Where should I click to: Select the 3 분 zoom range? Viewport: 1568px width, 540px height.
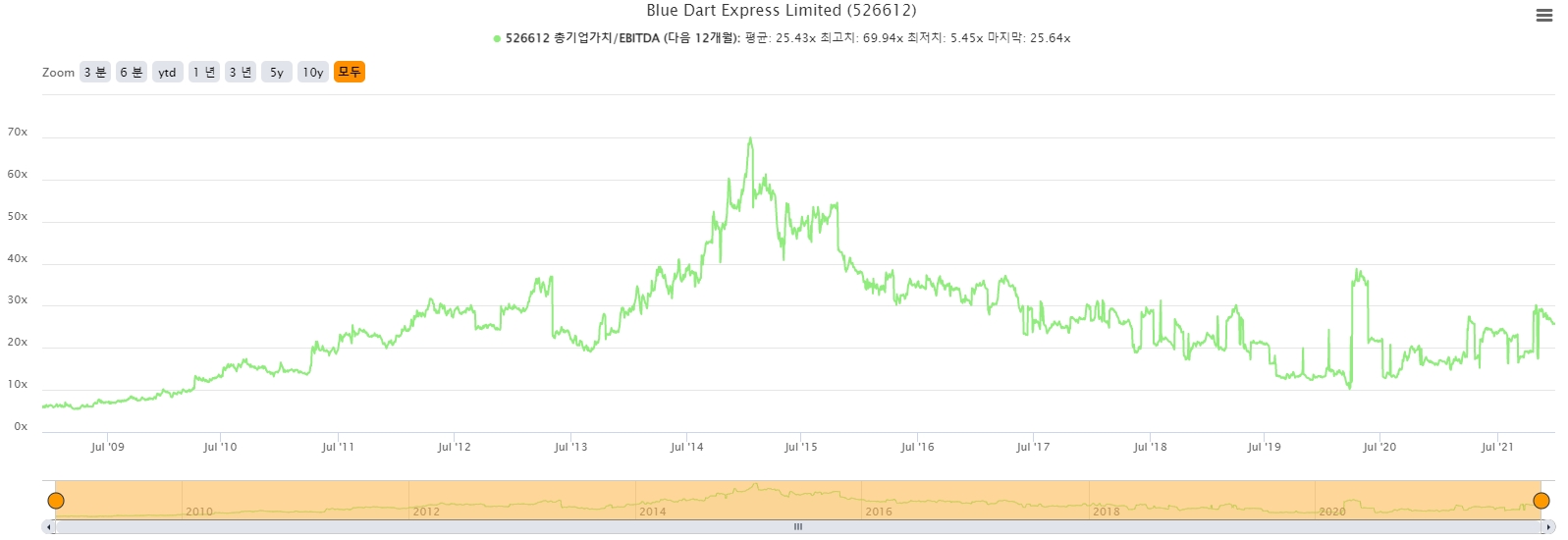95,72
